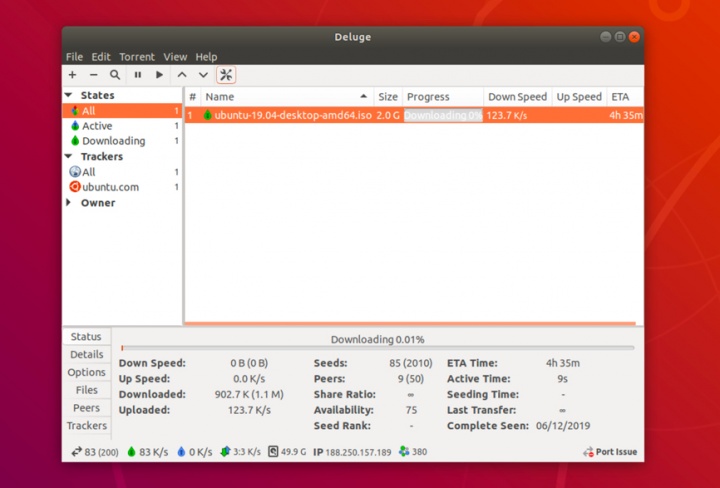Image resolution: width=720 pixels, height=488 pixels.
Task: Filter by Downloading state
Action: [x=113, y=141]
